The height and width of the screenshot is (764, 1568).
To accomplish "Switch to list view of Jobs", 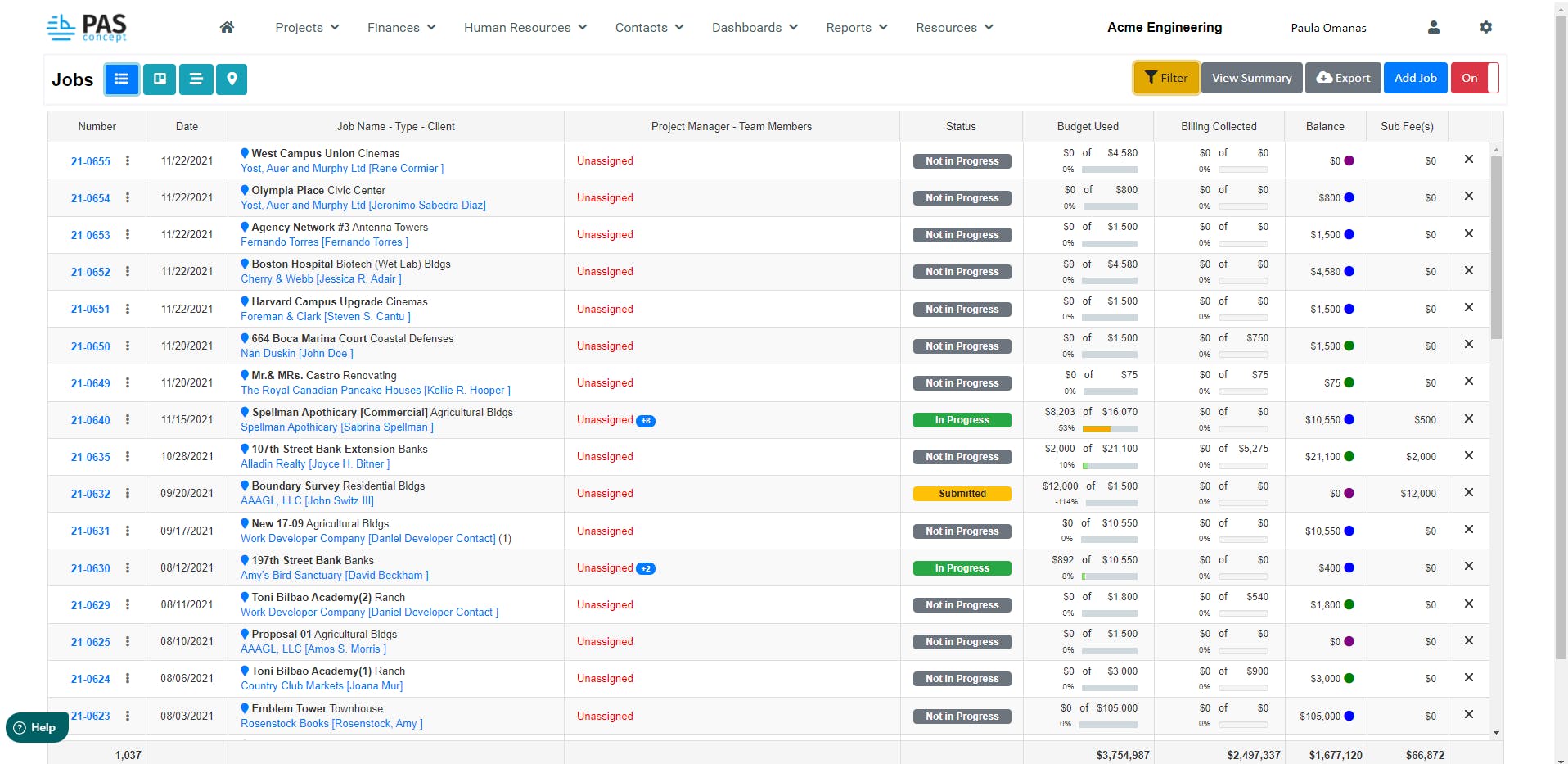I will [x=122, y=79].
